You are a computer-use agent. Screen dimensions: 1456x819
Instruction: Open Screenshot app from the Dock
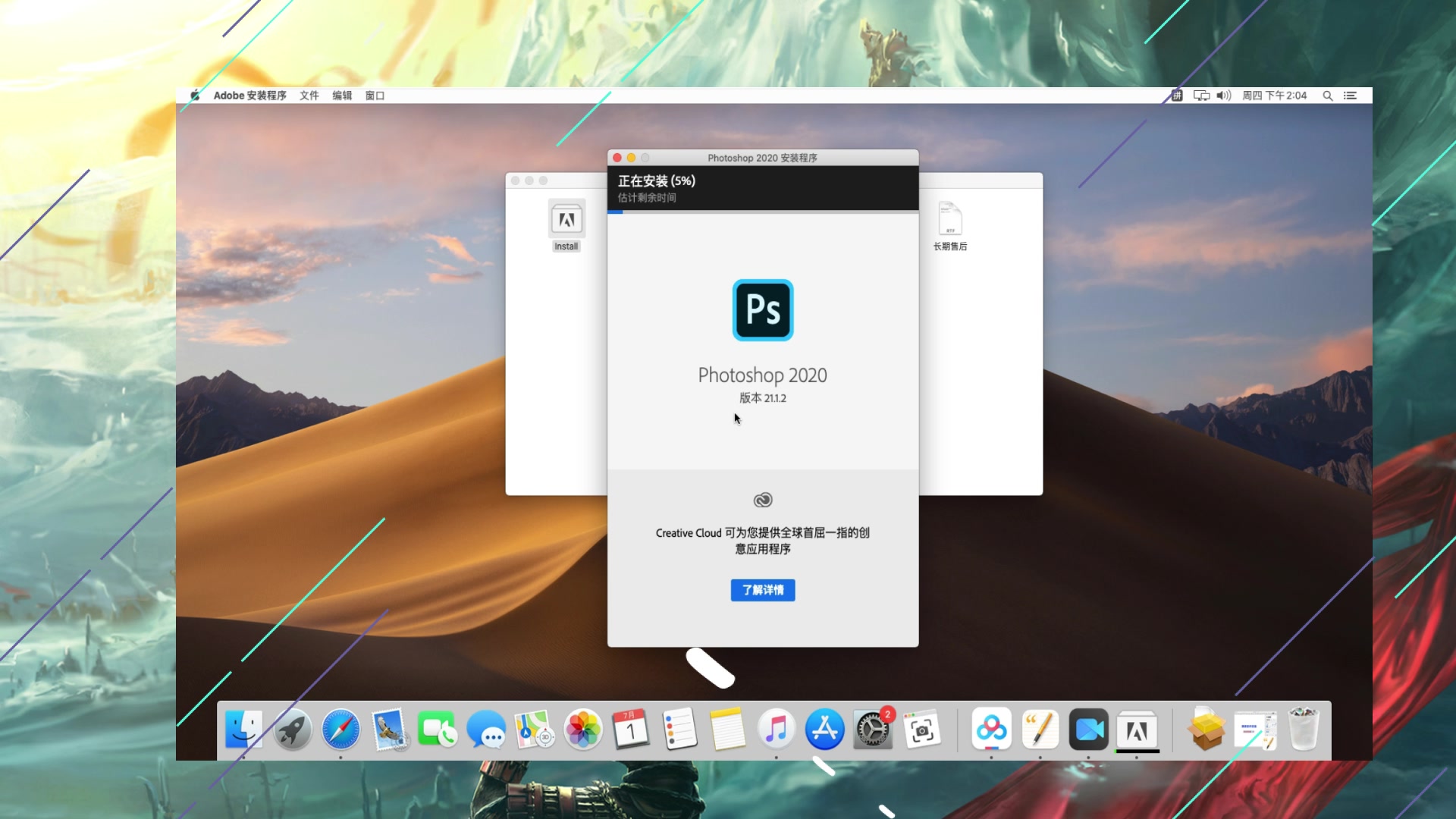point(922,730)
